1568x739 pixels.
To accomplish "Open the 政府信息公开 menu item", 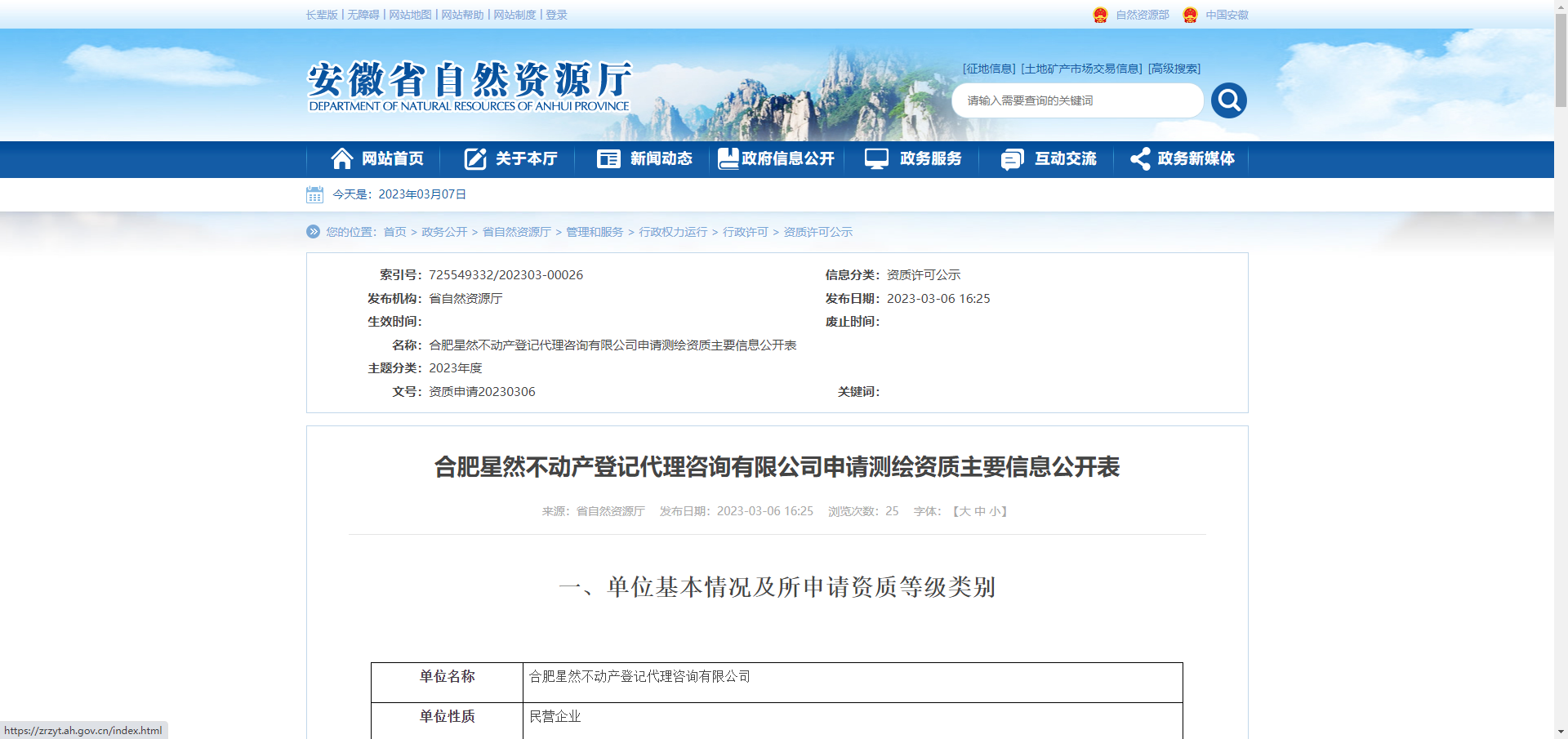I will pos(777,158).
